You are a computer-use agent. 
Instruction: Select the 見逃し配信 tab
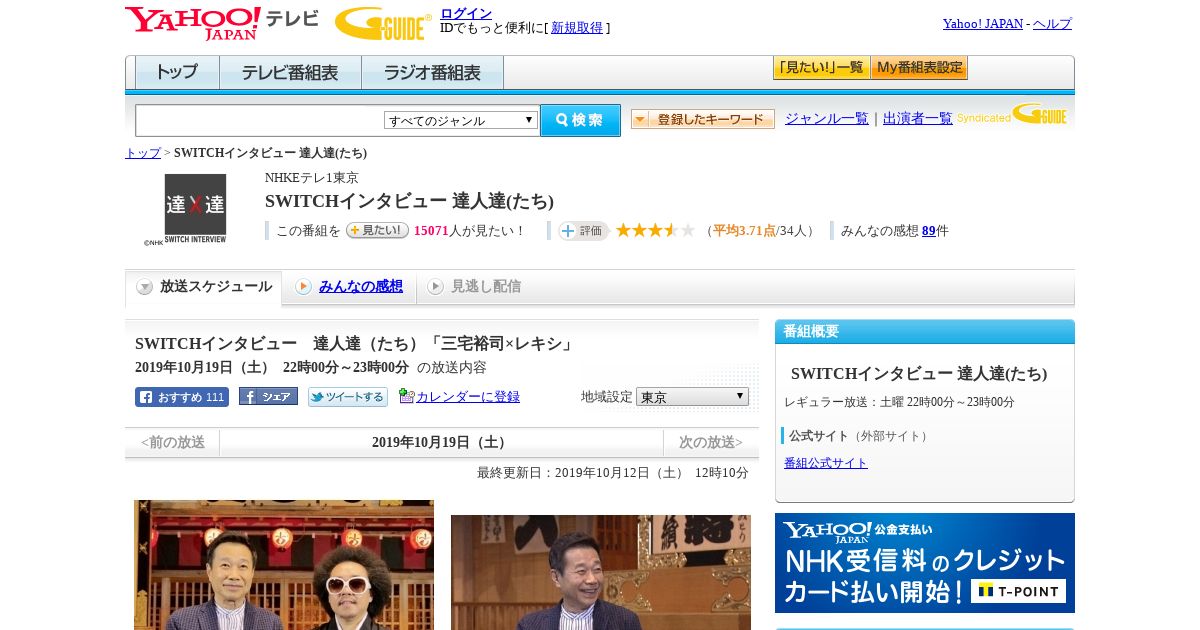[486, 286]
